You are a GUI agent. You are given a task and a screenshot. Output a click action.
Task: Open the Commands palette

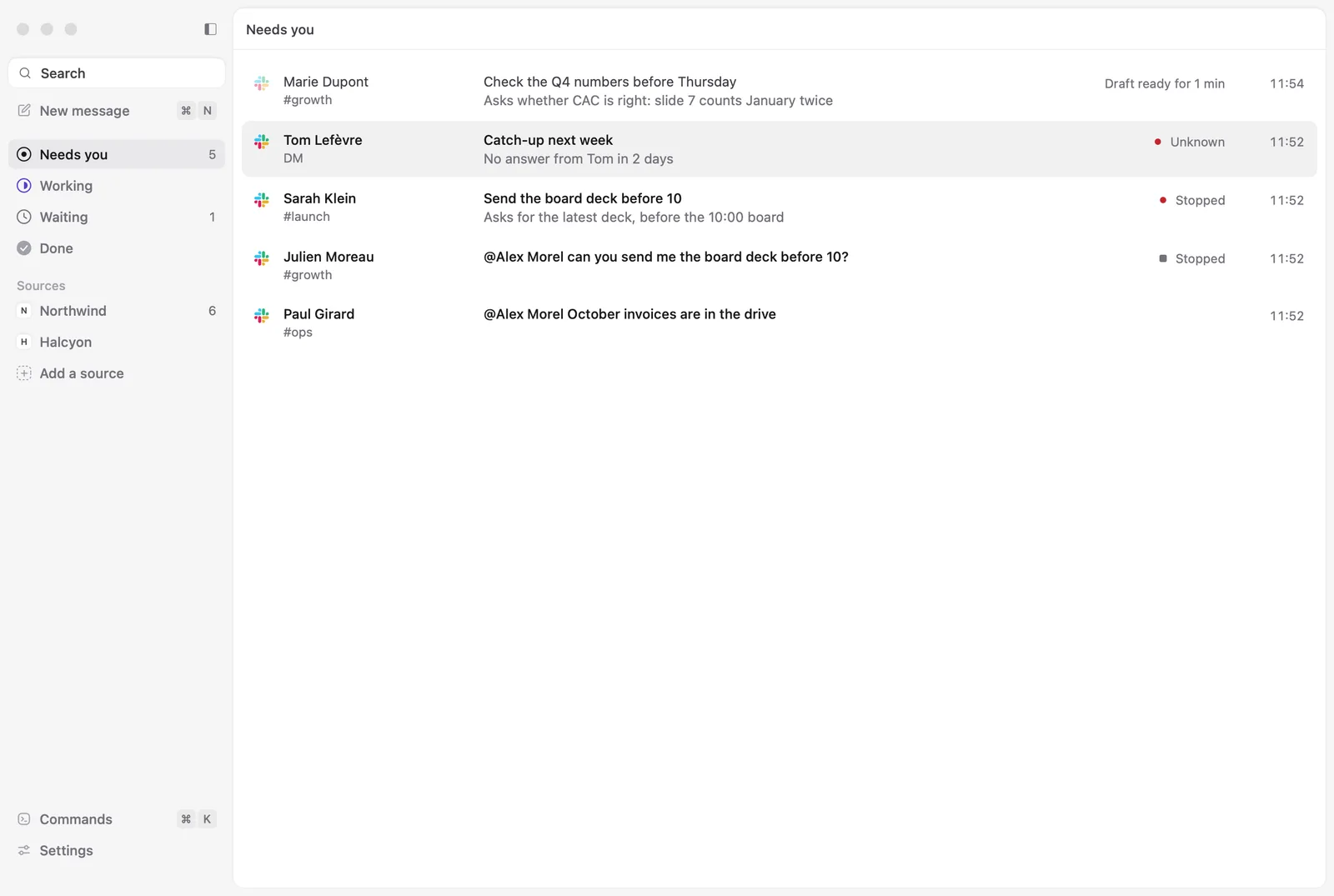coord(117,819)
